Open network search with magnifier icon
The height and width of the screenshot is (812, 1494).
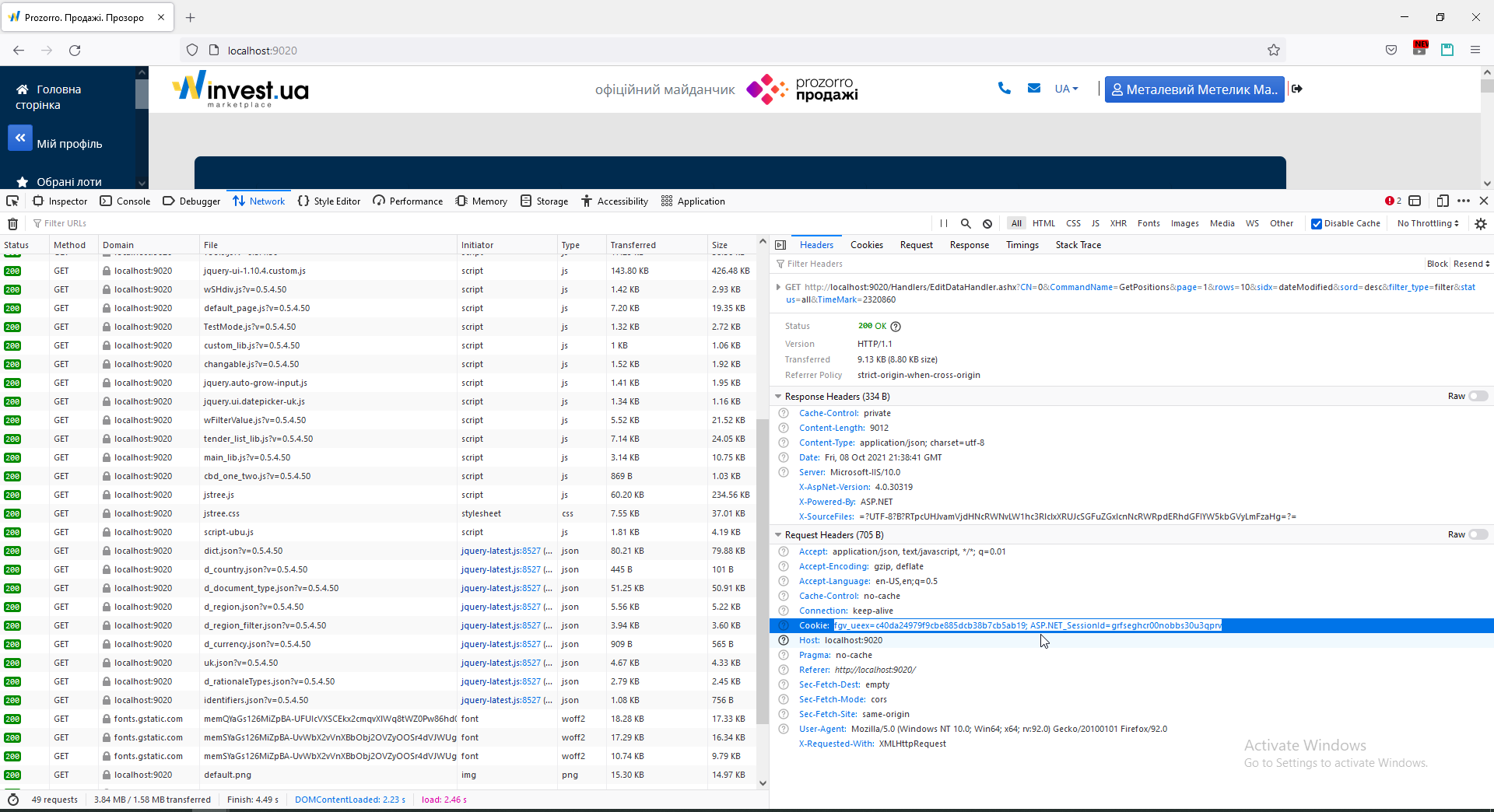(x=966, y=223)
